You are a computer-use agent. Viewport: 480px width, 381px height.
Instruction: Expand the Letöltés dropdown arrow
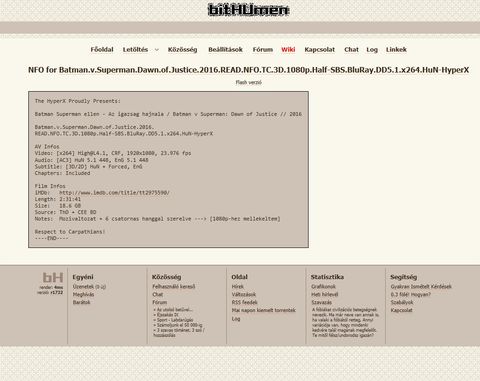point(157,50)
